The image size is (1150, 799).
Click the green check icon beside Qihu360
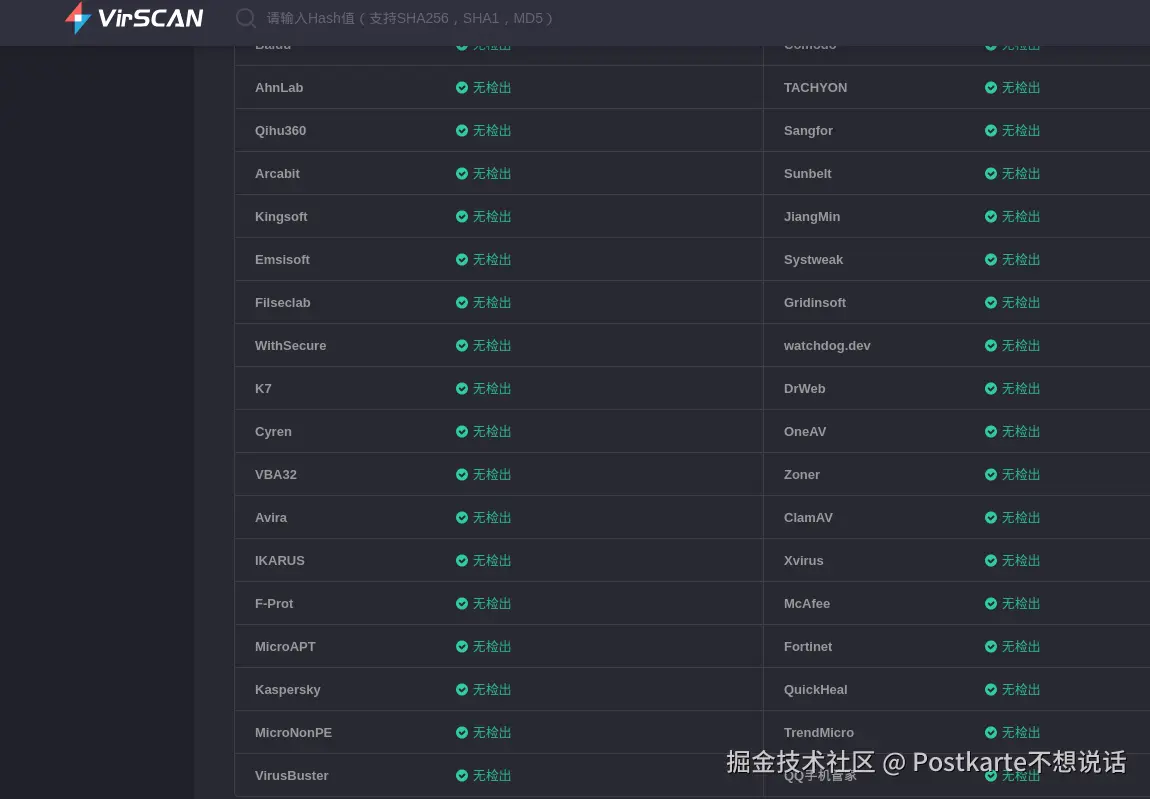[x=462, y=130]
